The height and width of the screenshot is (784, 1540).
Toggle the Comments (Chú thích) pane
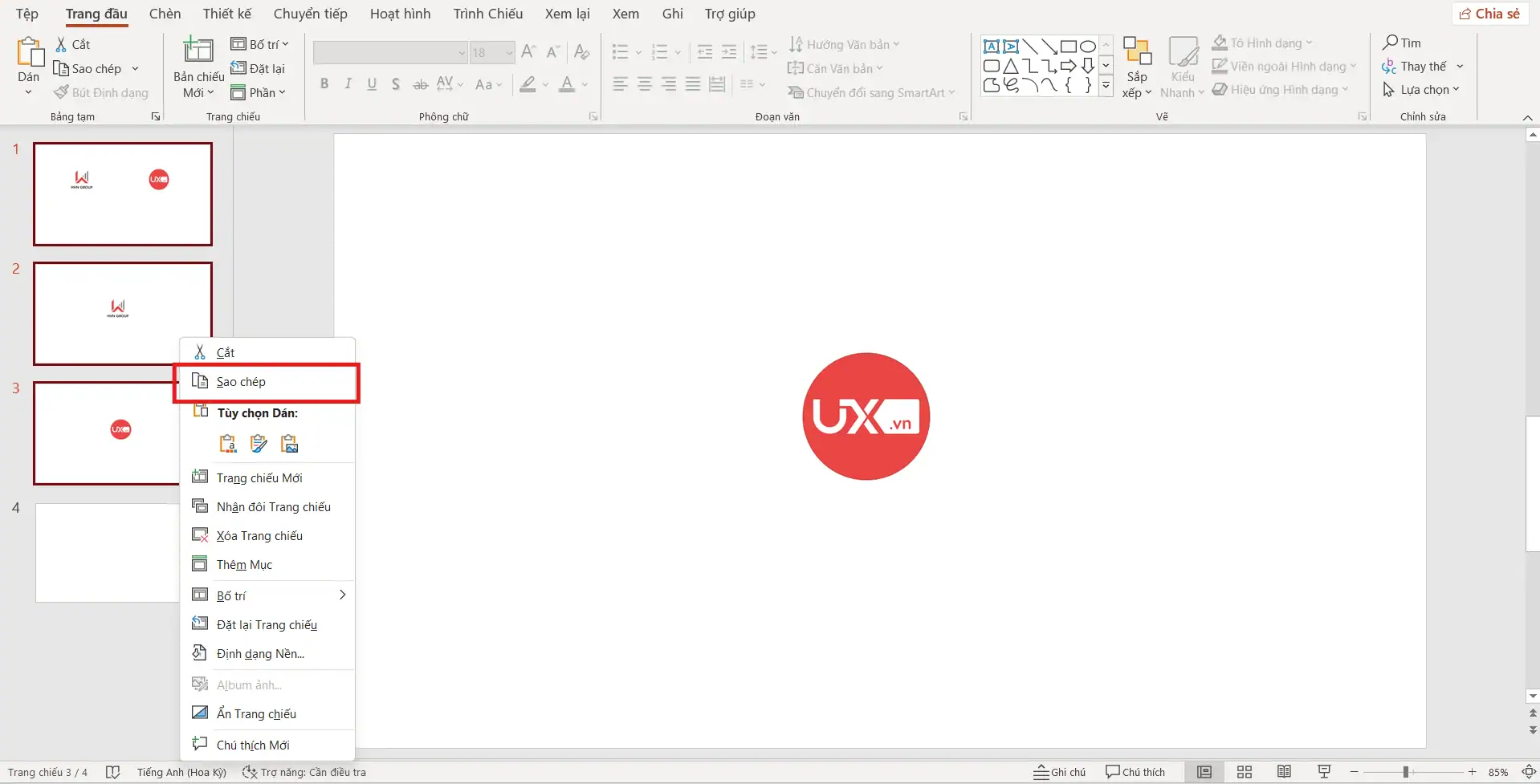point(1135,772)
